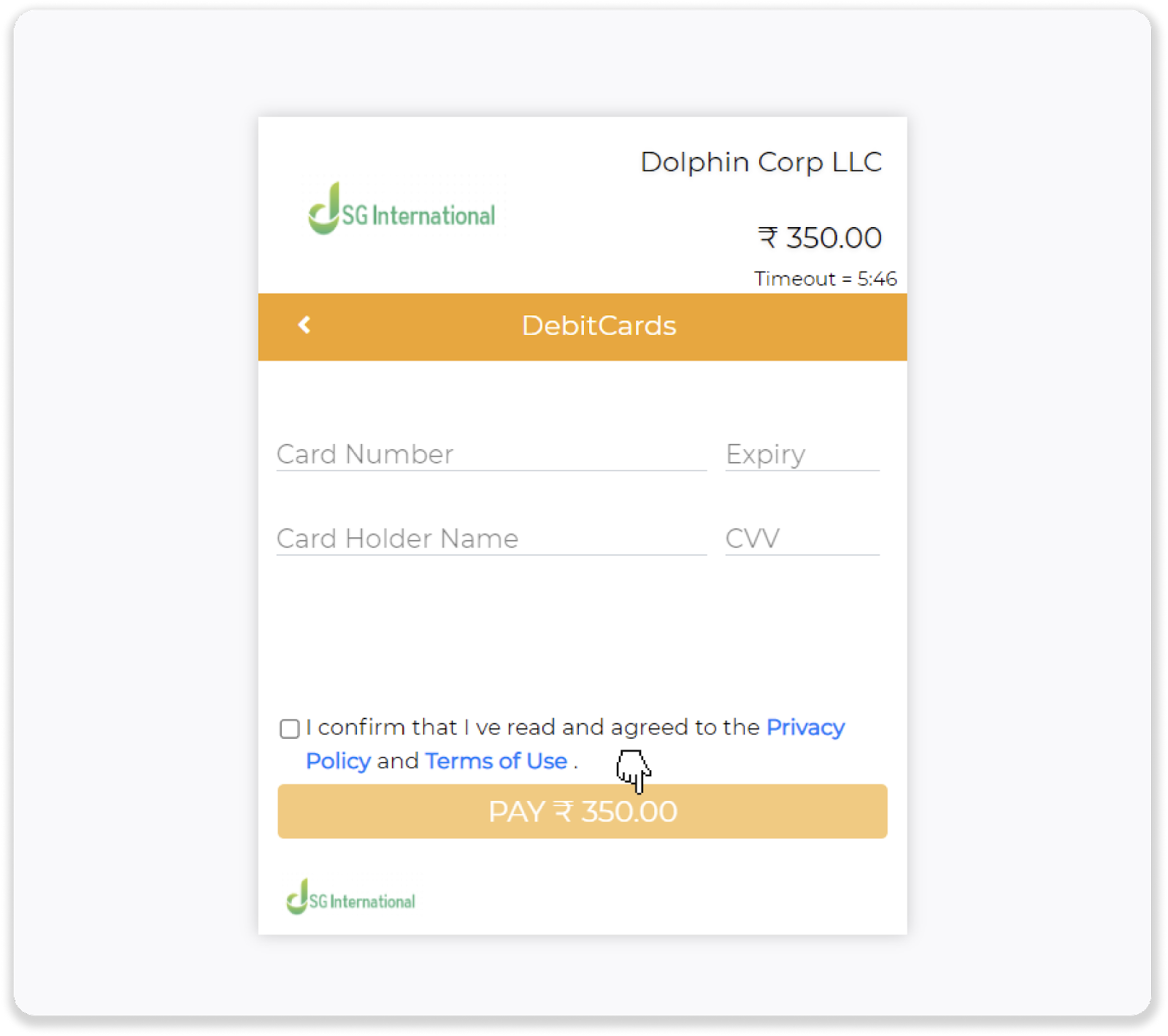
Task: Click the Dolphin Corp LLC merchant name
Action: pos(761,162)
